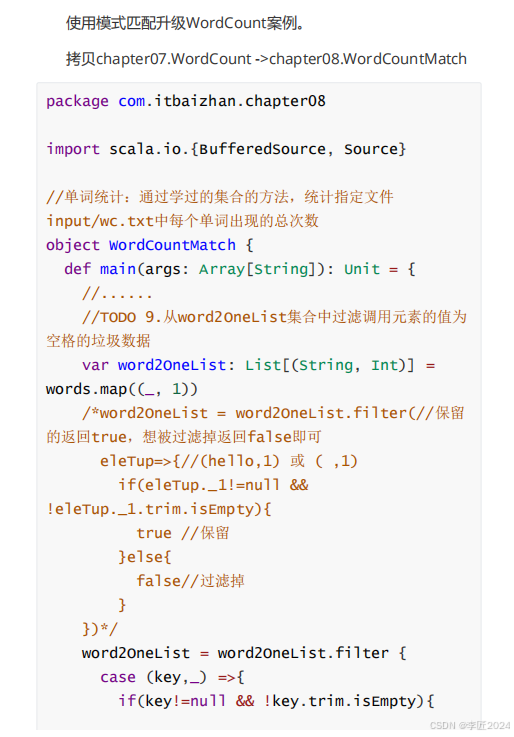Click the import keyword line

(226, 149)
